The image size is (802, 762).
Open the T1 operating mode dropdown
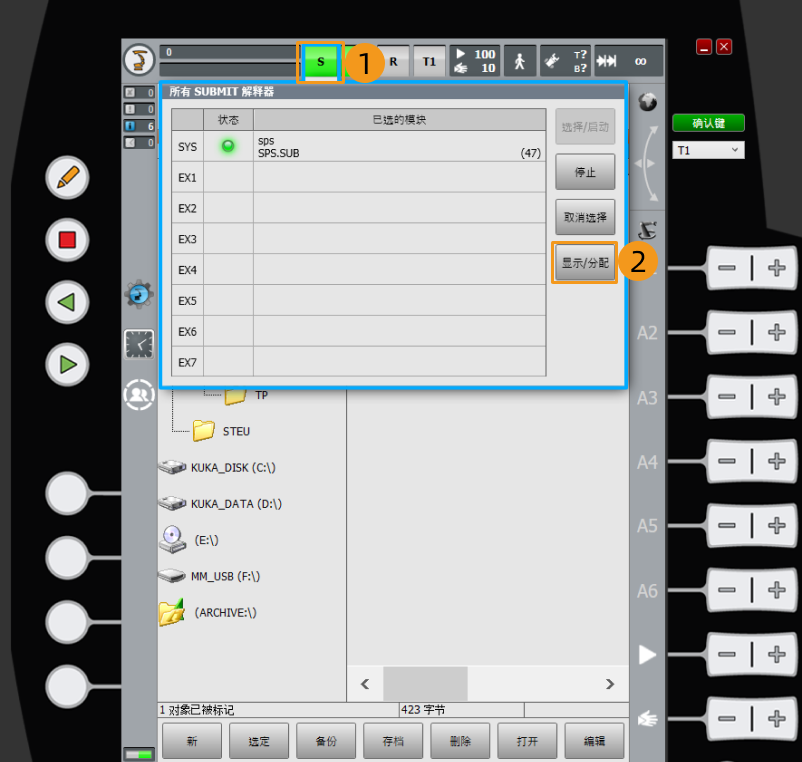tap(707, 149)
